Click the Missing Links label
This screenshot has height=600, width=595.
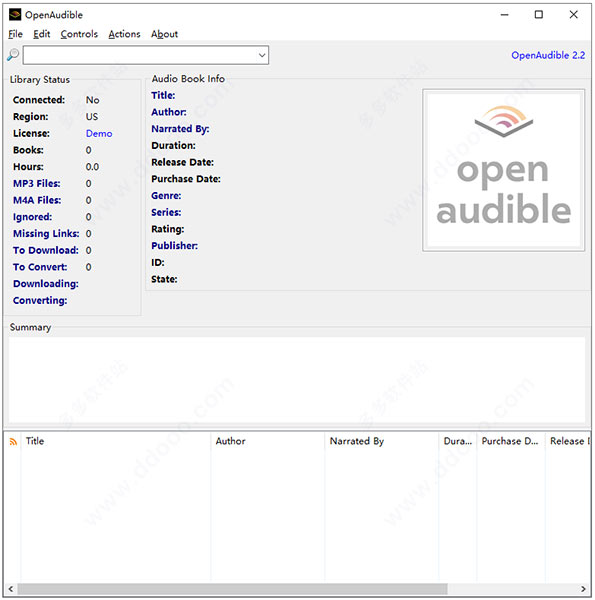pos(46,233)
